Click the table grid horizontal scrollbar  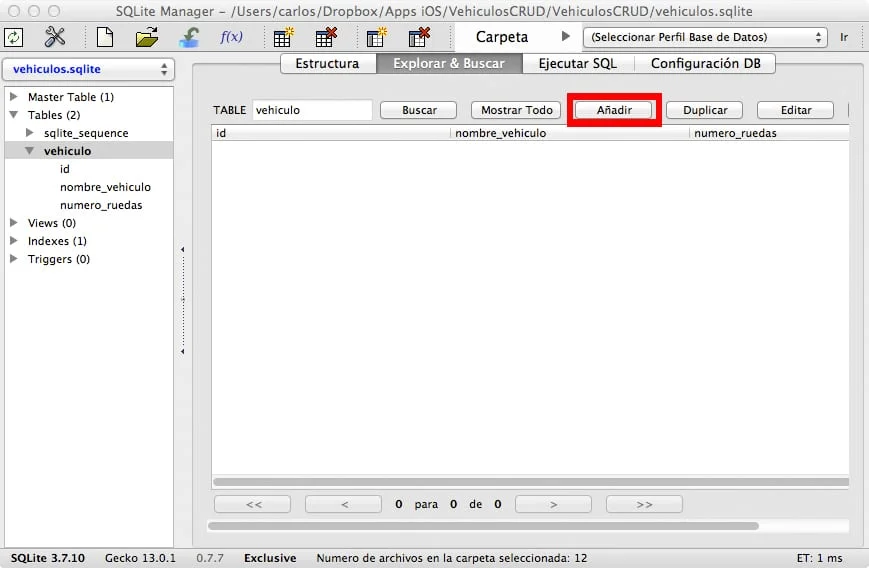point(530,482)
